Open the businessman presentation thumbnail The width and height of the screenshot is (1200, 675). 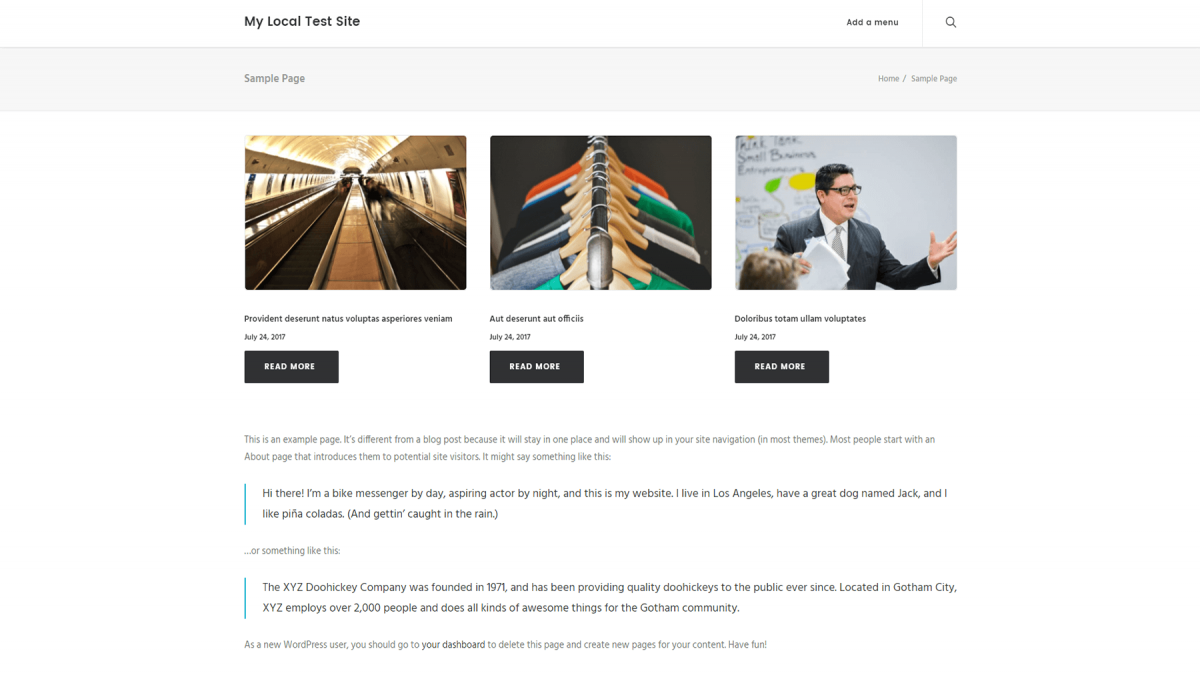coord(846,213)
